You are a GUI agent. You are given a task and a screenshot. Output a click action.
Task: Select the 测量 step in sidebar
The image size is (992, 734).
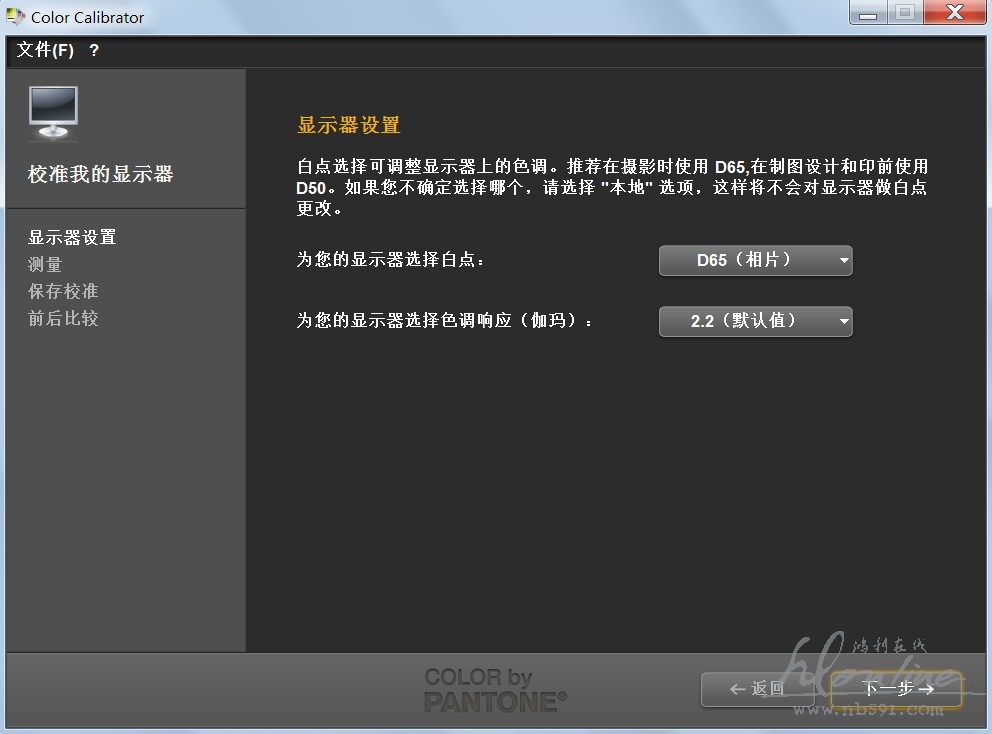click(45, 264)
